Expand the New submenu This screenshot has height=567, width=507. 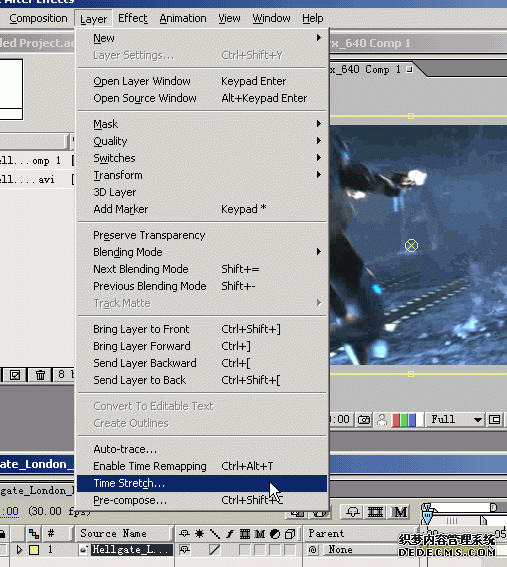[x=202, y=38]
